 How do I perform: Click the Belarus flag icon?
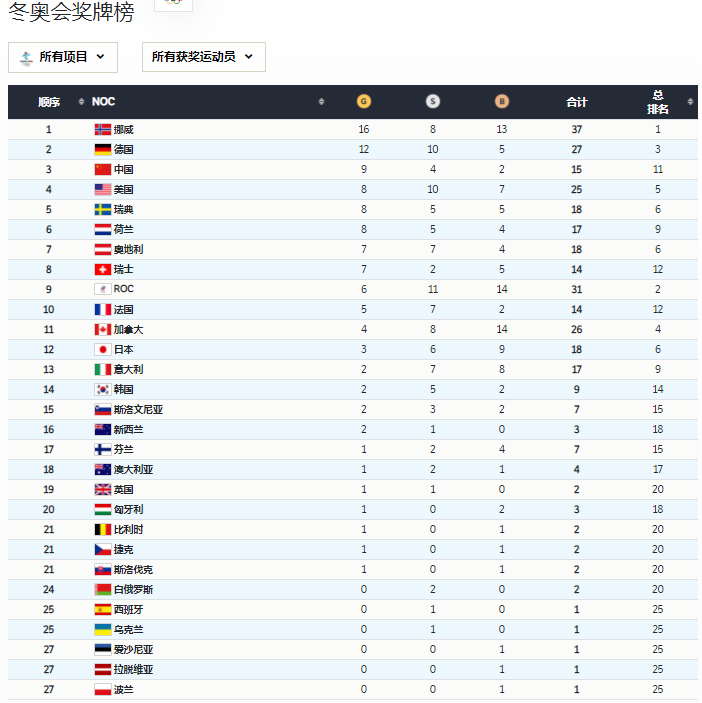[103, 590]
